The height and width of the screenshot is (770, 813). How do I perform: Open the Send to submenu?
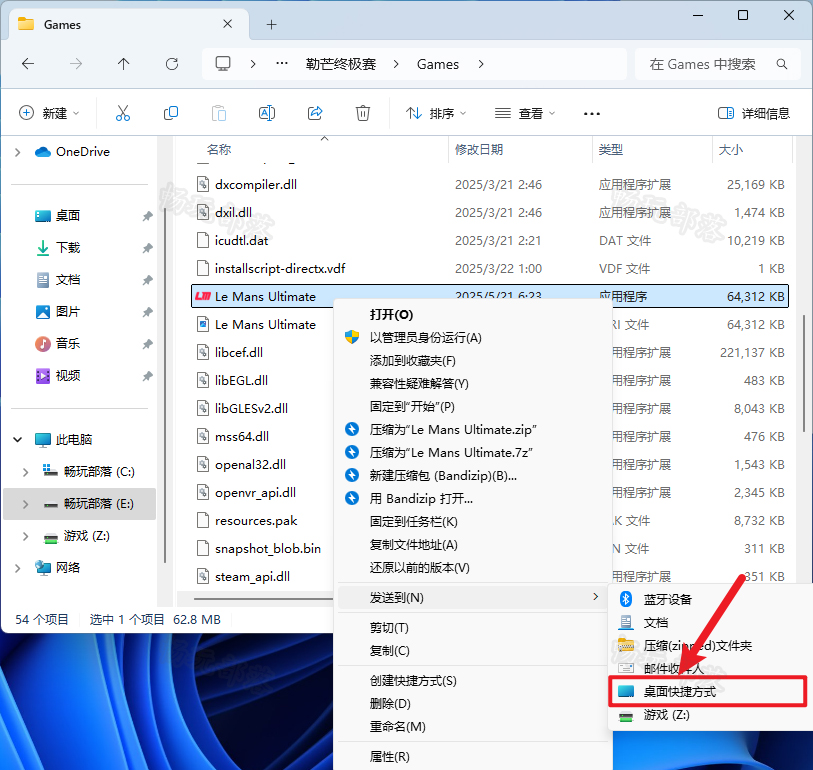point(473,598)
